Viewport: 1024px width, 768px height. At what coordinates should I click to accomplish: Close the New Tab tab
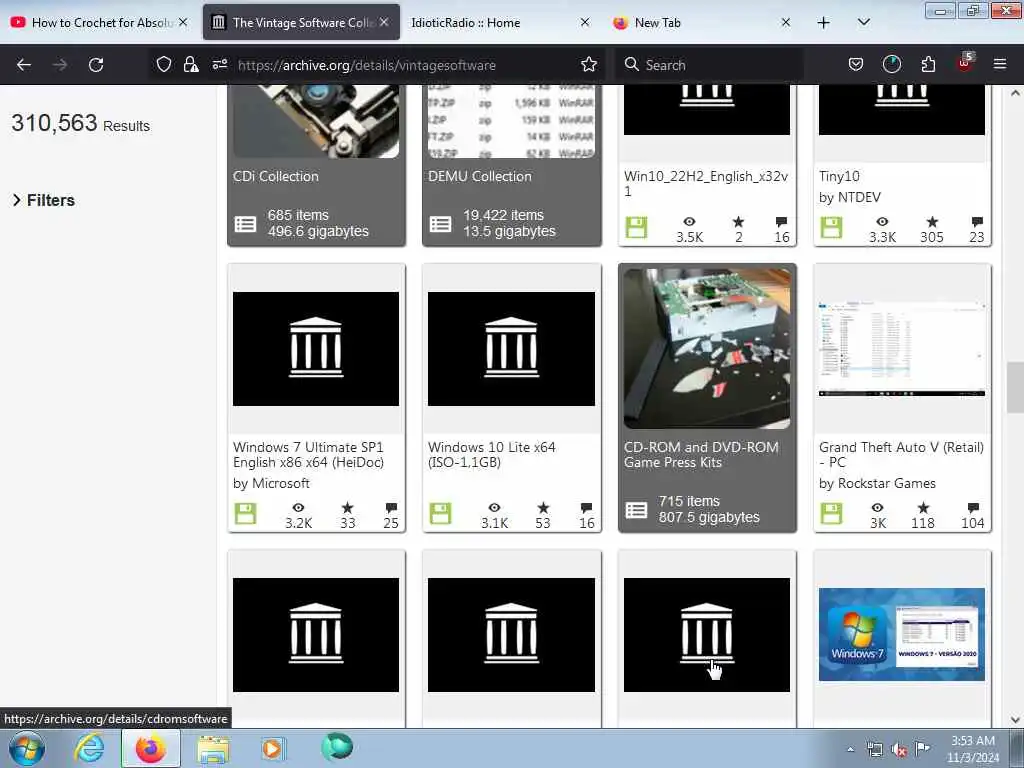786,22
